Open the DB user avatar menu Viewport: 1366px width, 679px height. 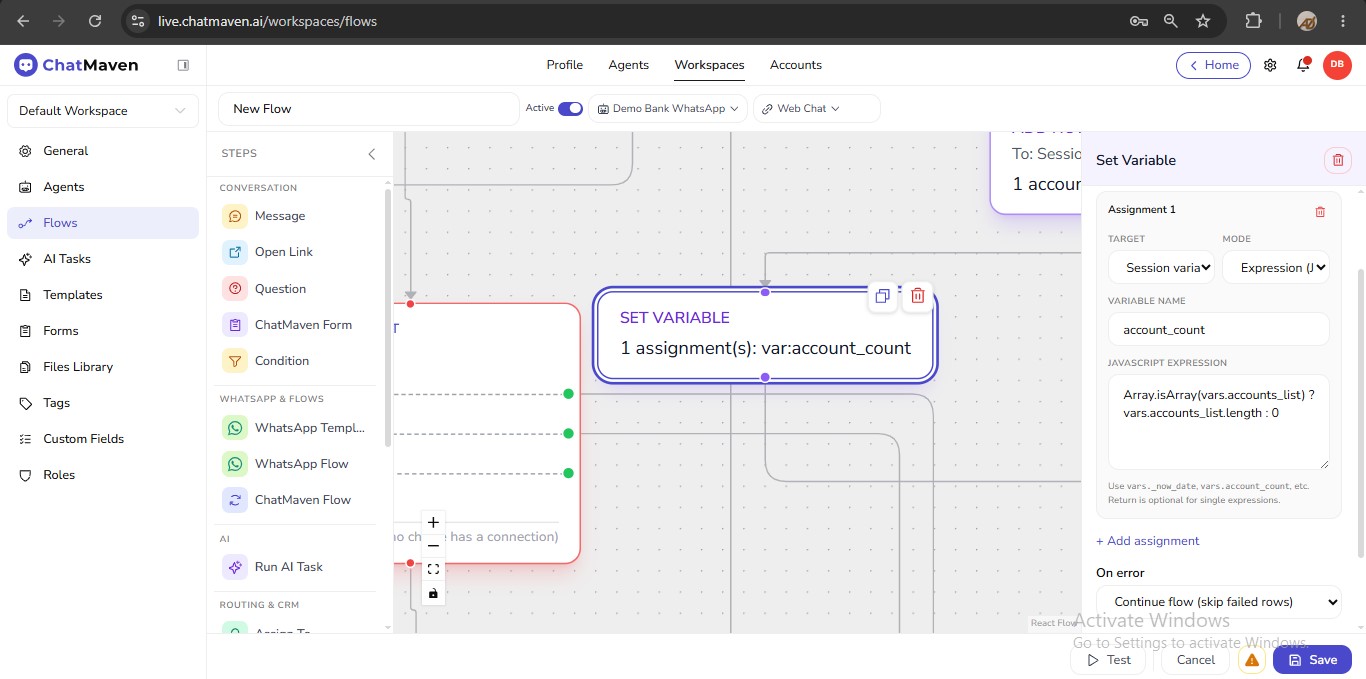tap(1337, 65)
